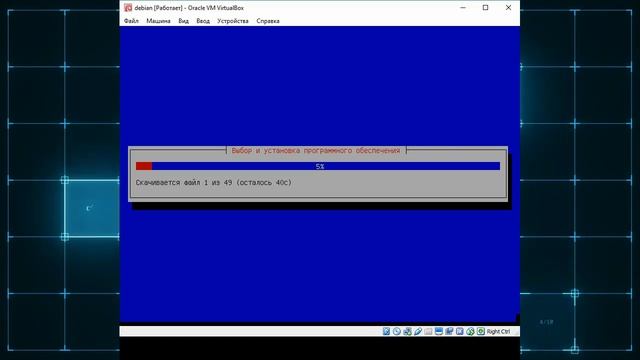The image size is (640, 360).
Task: Click the network adapter status icon
Action: pos(407,331)
